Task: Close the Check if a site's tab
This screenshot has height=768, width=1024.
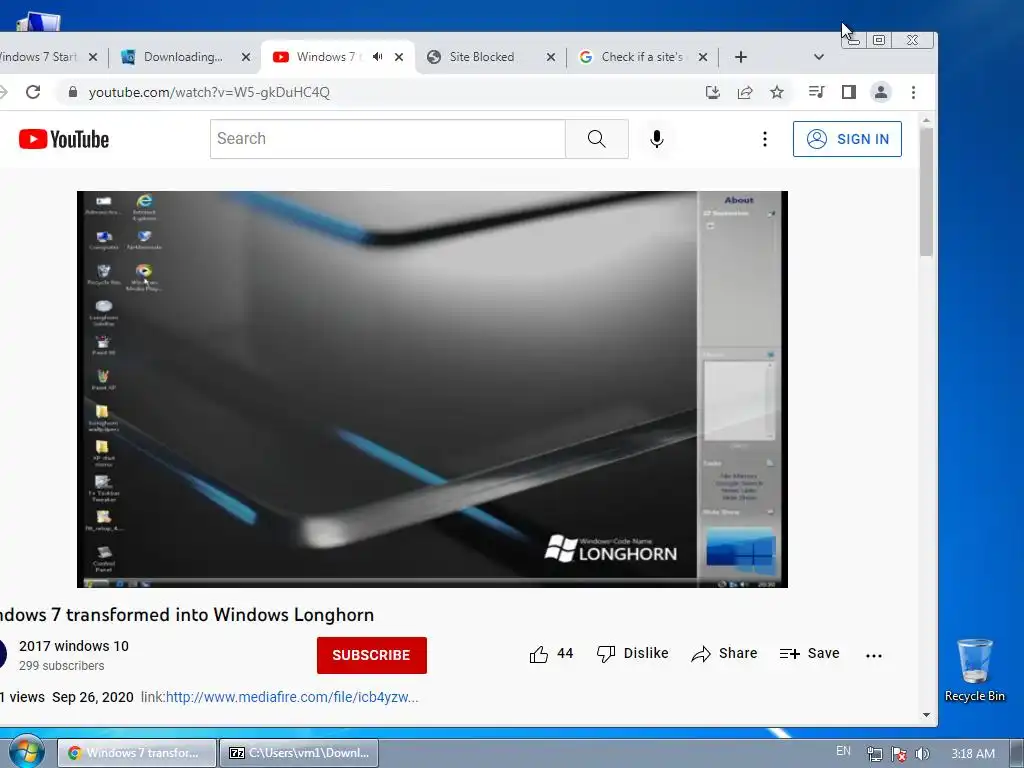Action: [703, 57]
